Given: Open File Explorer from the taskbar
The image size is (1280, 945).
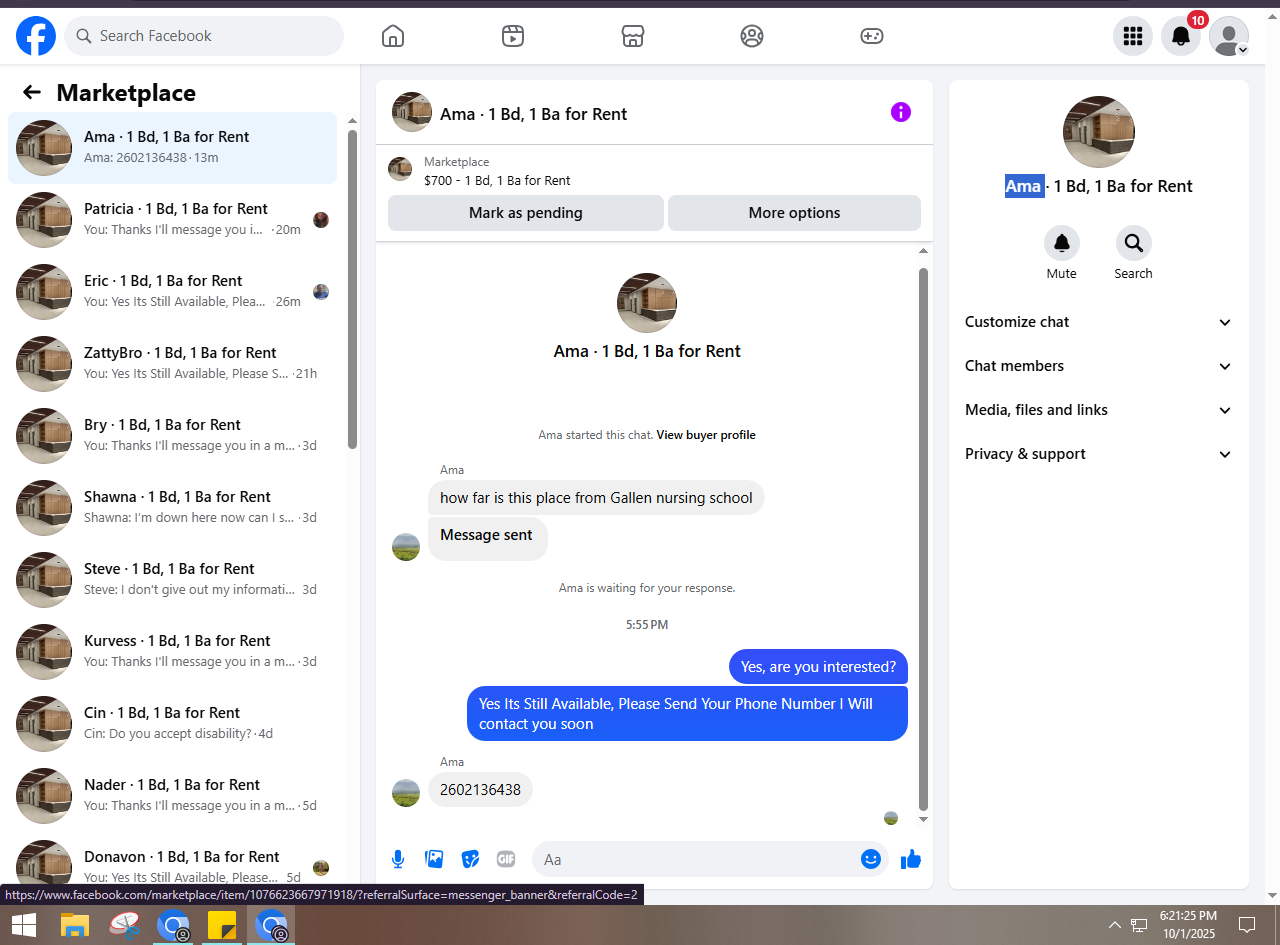Looking at the screenshot, I should pos(75,925).
